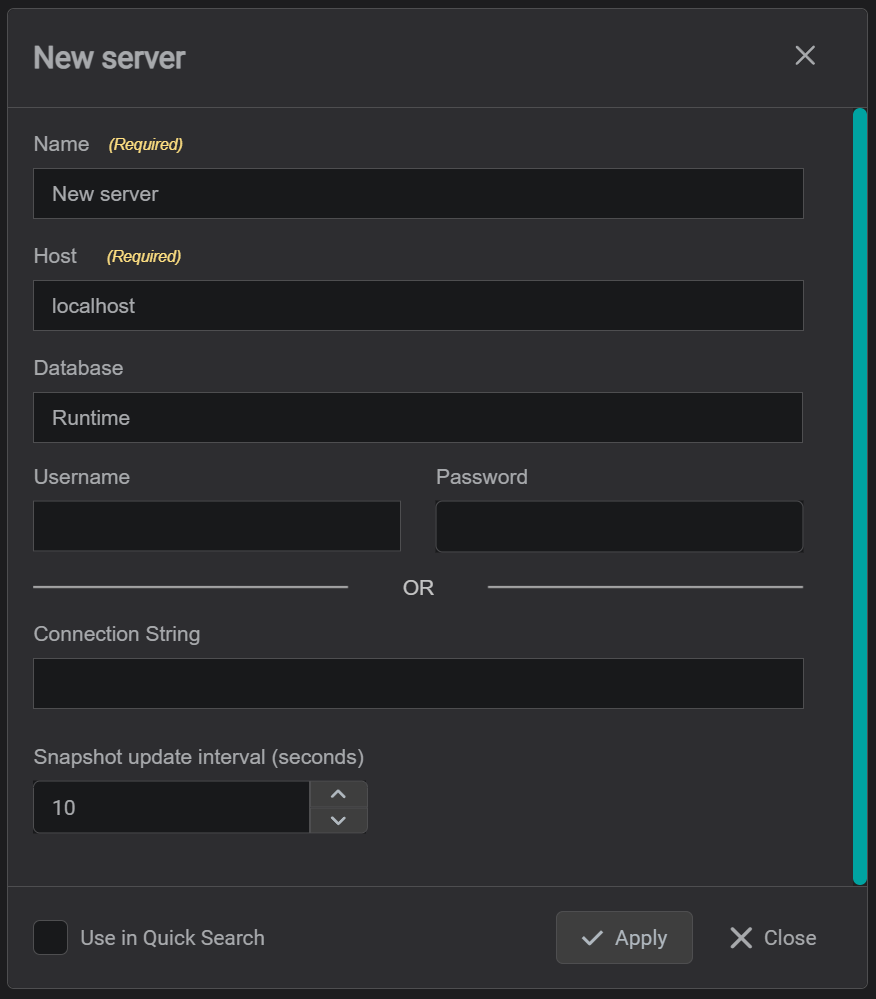The image size is (876, 999).
Task: Apply the new server configuration
Action: tap(624, 937)
